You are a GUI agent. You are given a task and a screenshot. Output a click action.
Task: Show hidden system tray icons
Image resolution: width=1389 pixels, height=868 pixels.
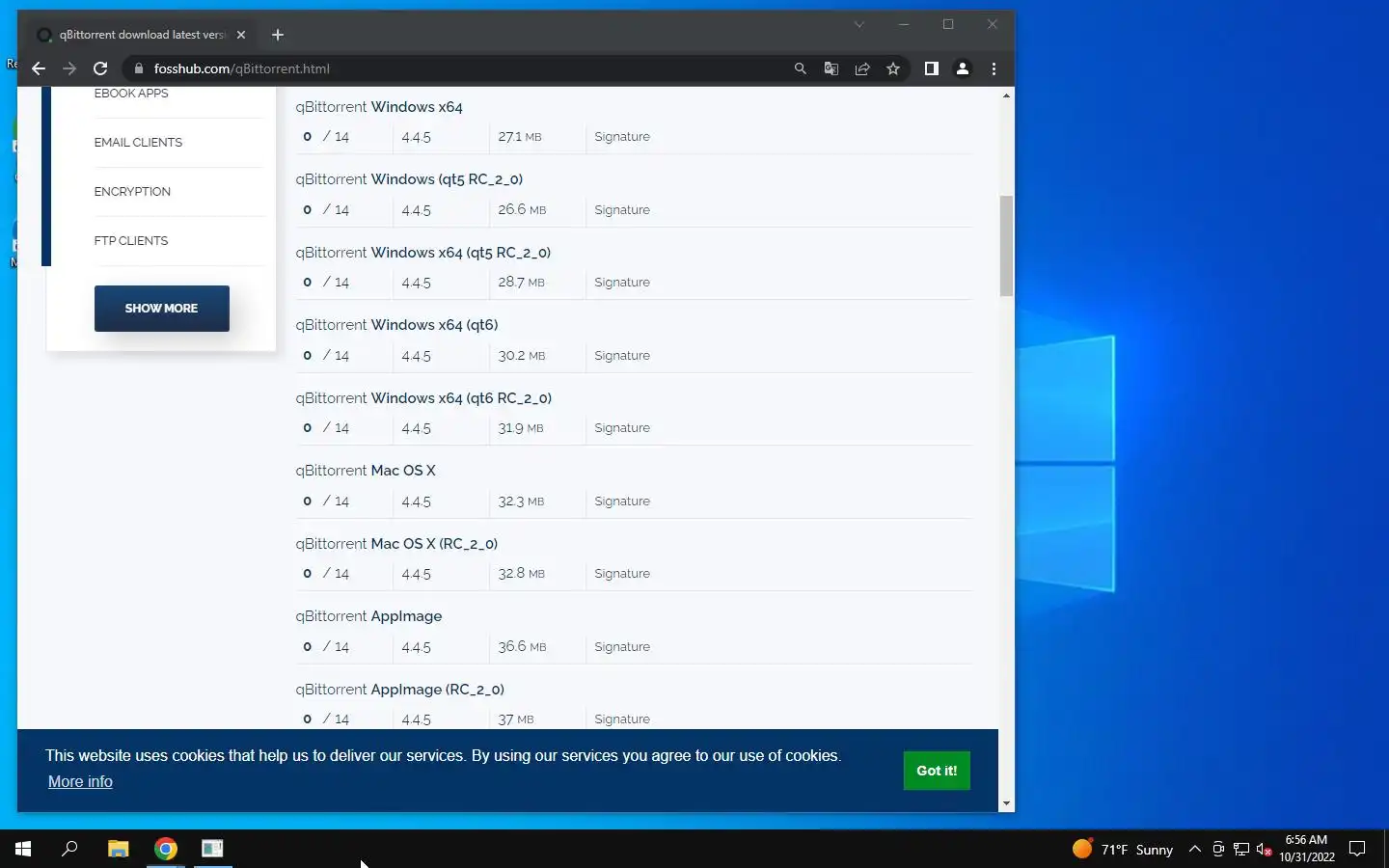tap(1194, 850)
